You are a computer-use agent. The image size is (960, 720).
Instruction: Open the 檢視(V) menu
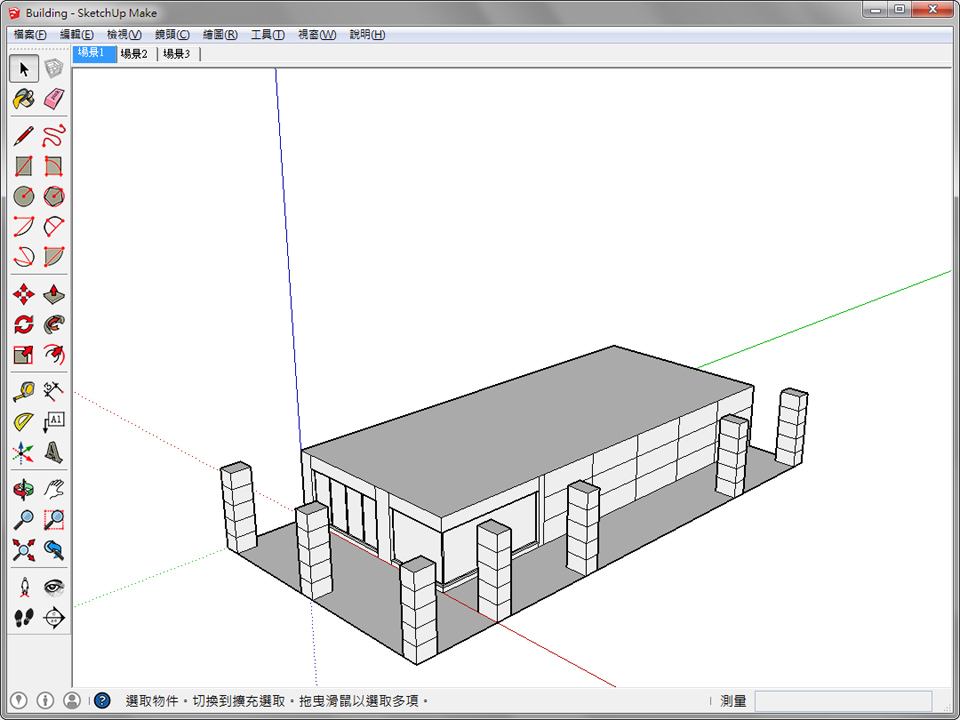click(x=124, y=35)
